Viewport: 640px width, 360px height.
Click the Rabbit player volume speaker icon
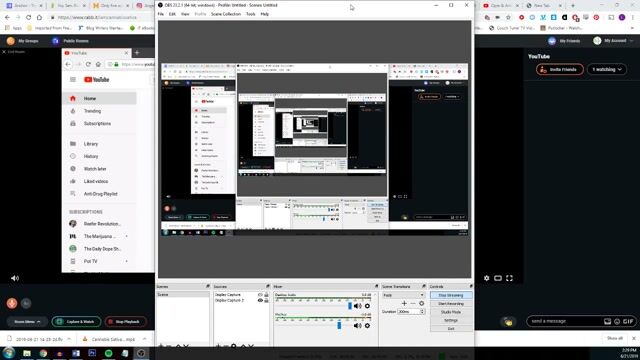tap(15, 278)
